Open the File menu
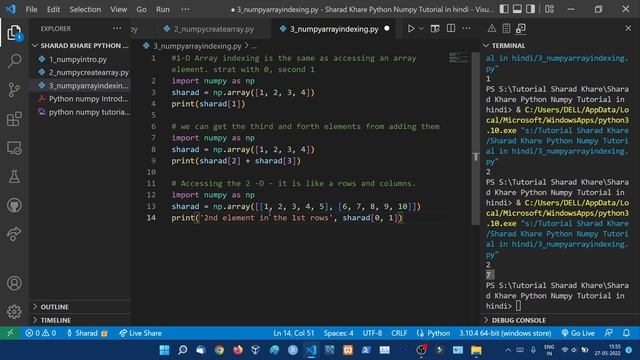The image size is (640, 360). click(x=31, y=9)
